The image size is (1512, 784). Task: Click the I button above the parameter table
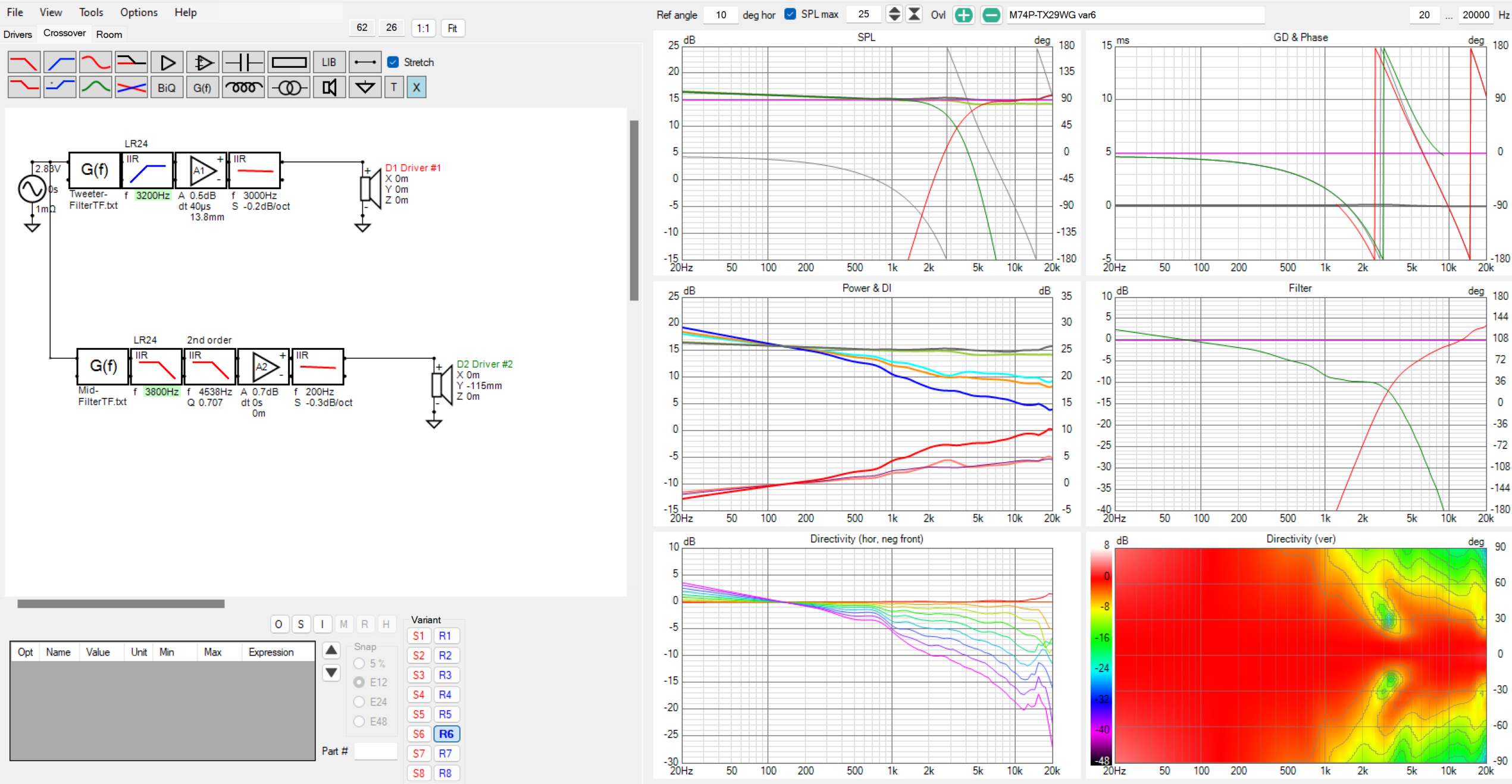[322, 625]
